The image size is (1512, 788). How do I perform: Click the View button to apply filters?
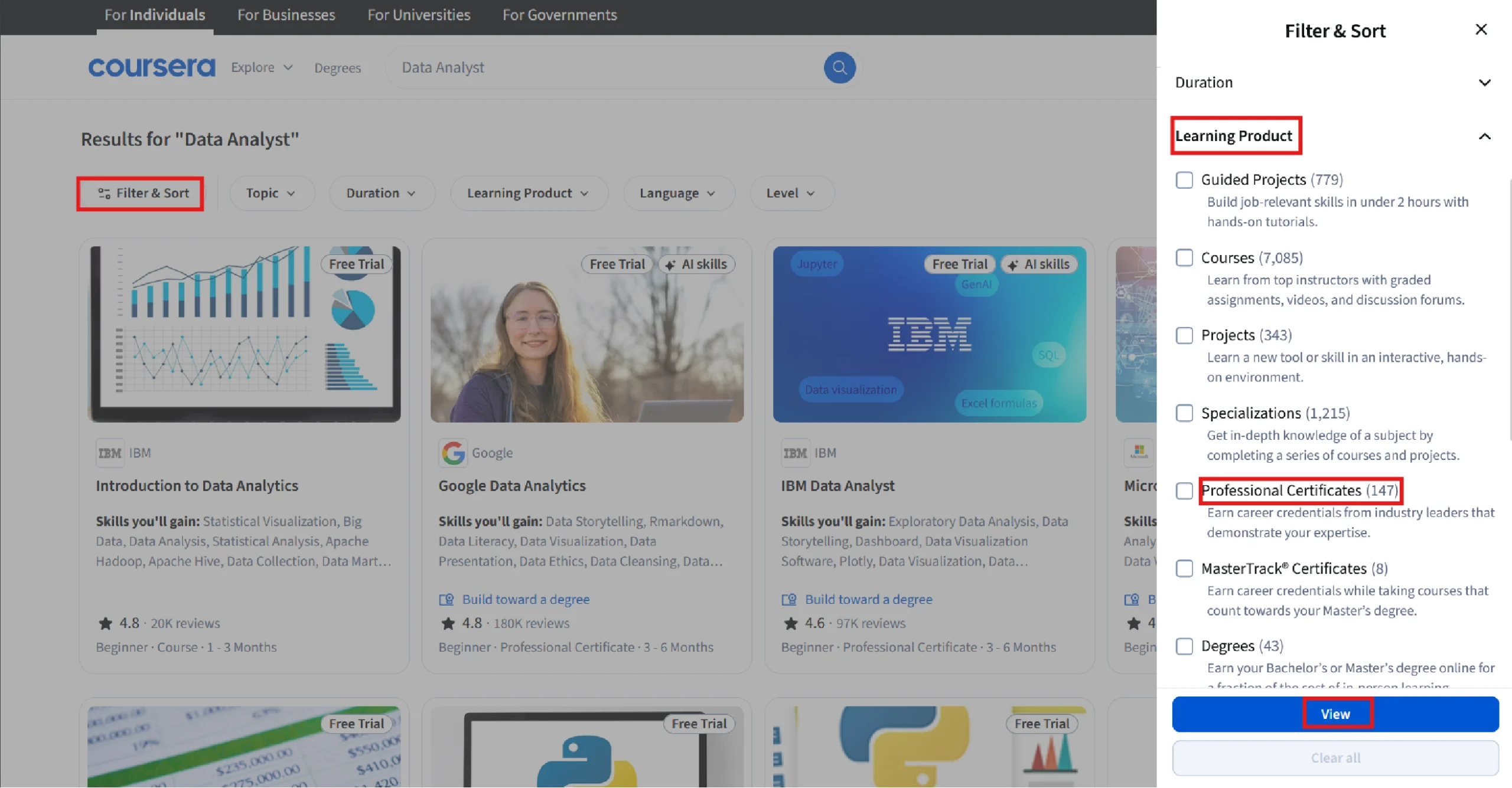tap(1335, 713)
